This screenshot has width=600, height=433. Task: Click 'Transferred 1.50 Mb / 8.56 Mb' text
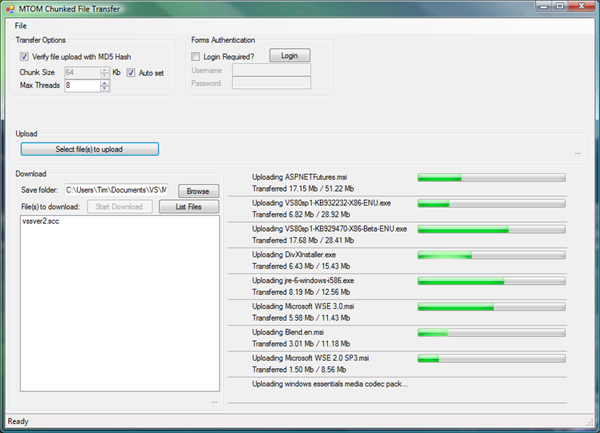[x=299, y=370]
